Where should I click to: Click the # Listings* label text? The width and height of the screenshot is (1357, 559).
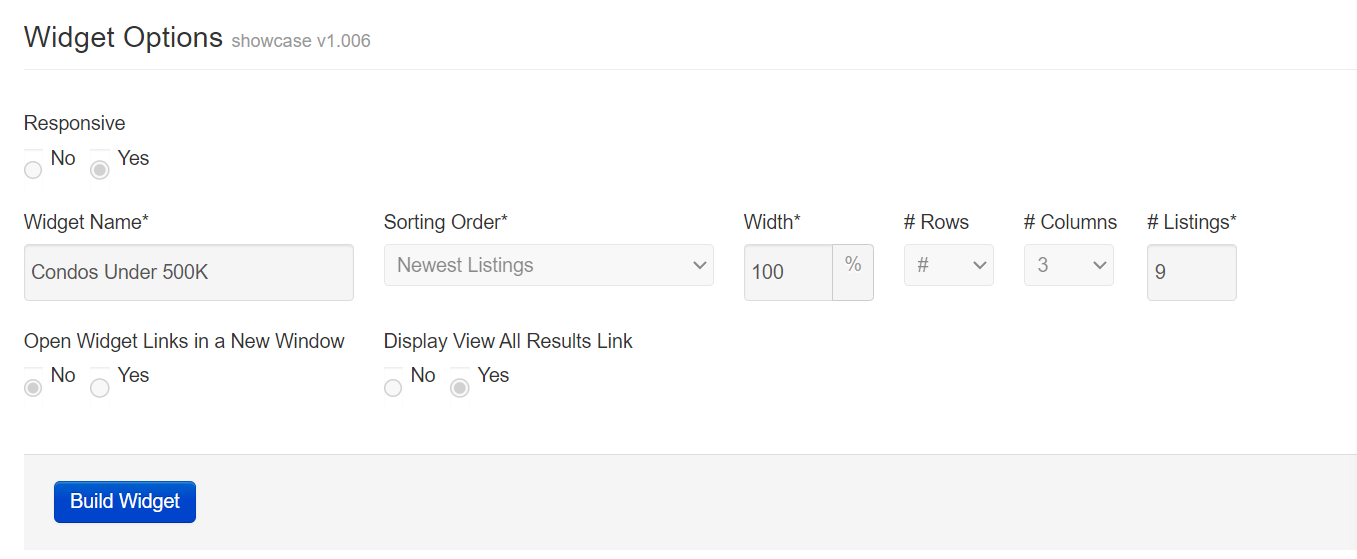(1192, 222)
